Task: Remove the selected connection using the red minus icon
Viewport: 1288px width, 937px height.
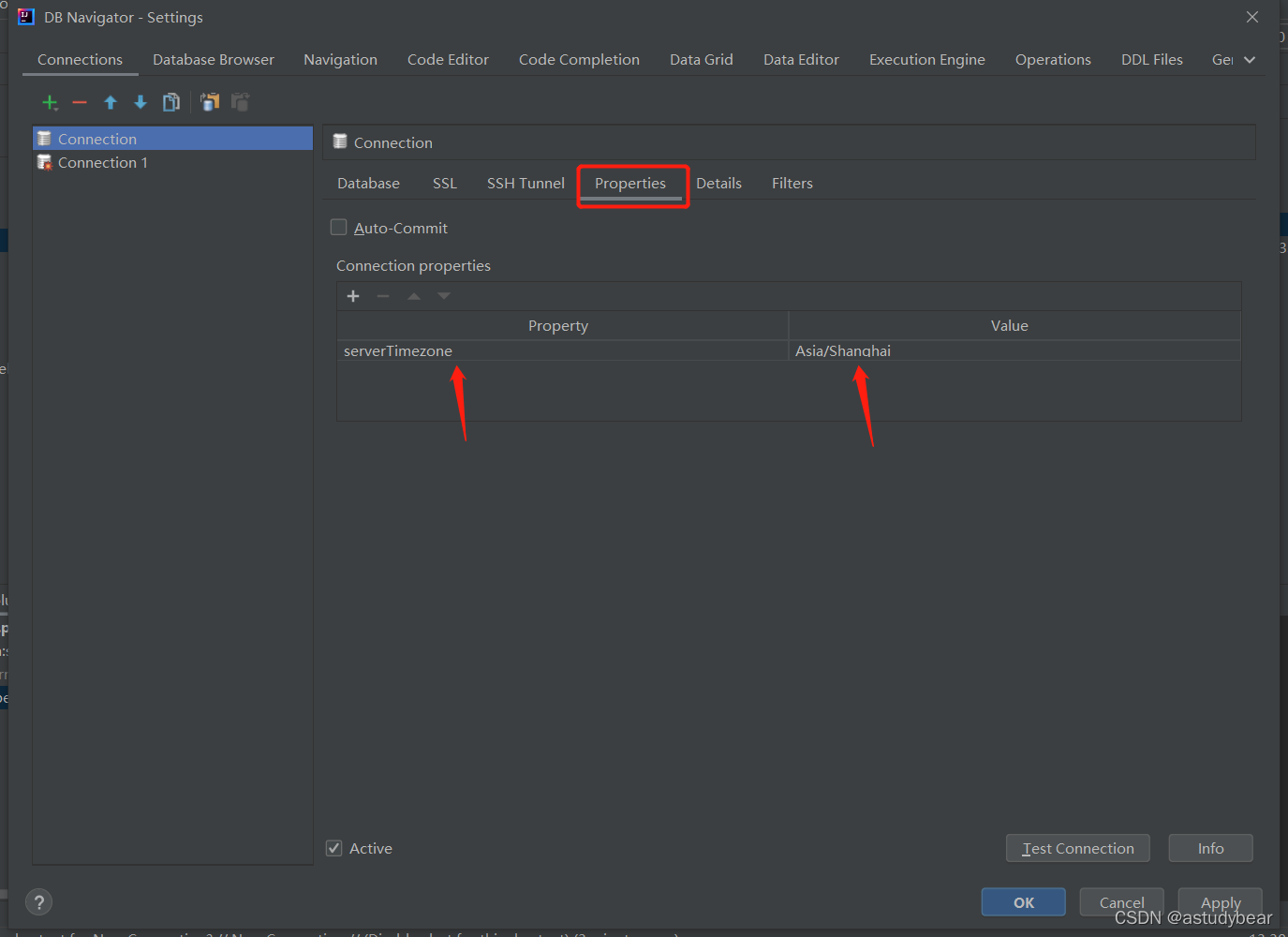Action: click(x=79, y=102)
